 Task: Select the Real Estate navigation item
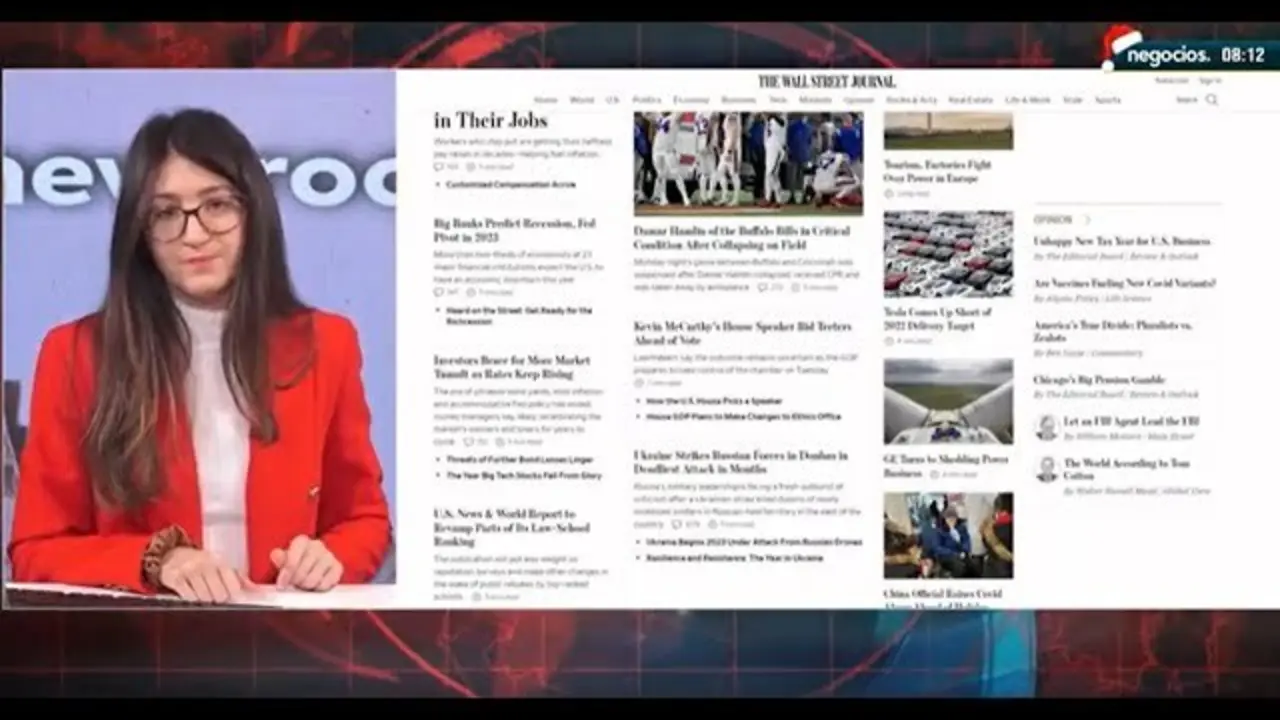click(x=970, y=100)
